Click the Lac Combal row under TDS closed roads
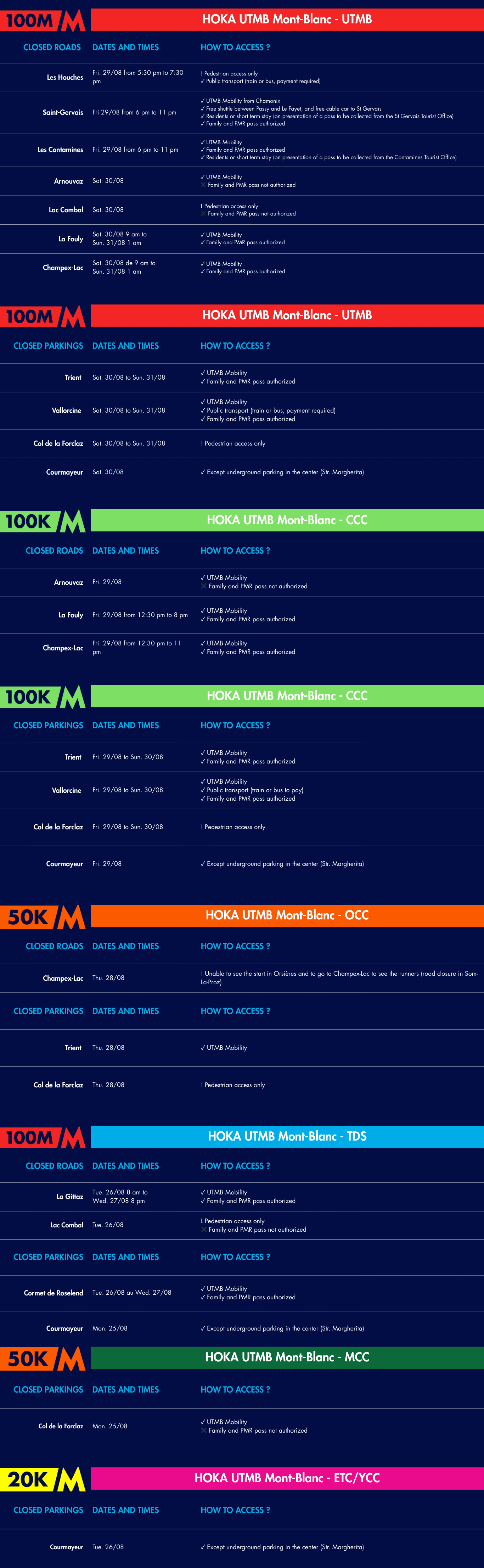Viewport: 484px width, 1568px height. [x=242, y=1225]
